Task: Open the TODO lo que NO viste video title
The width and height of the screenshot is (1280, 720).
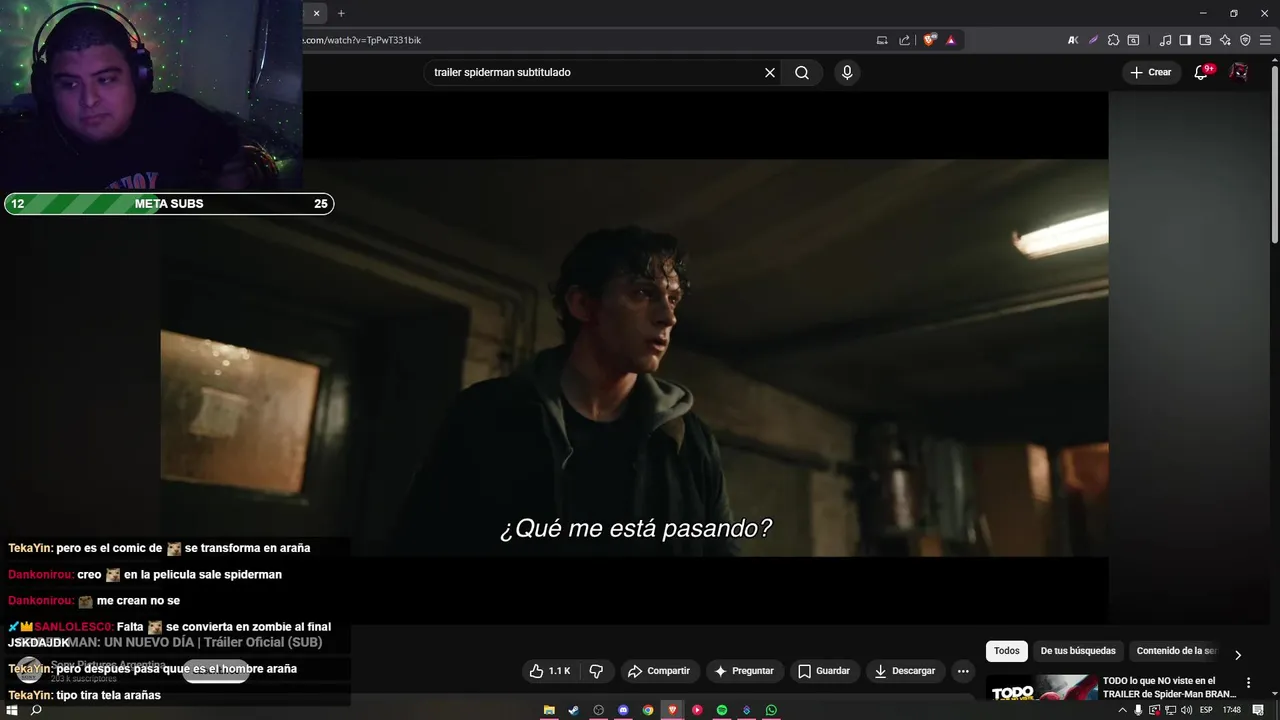Action: [1169, 688]
